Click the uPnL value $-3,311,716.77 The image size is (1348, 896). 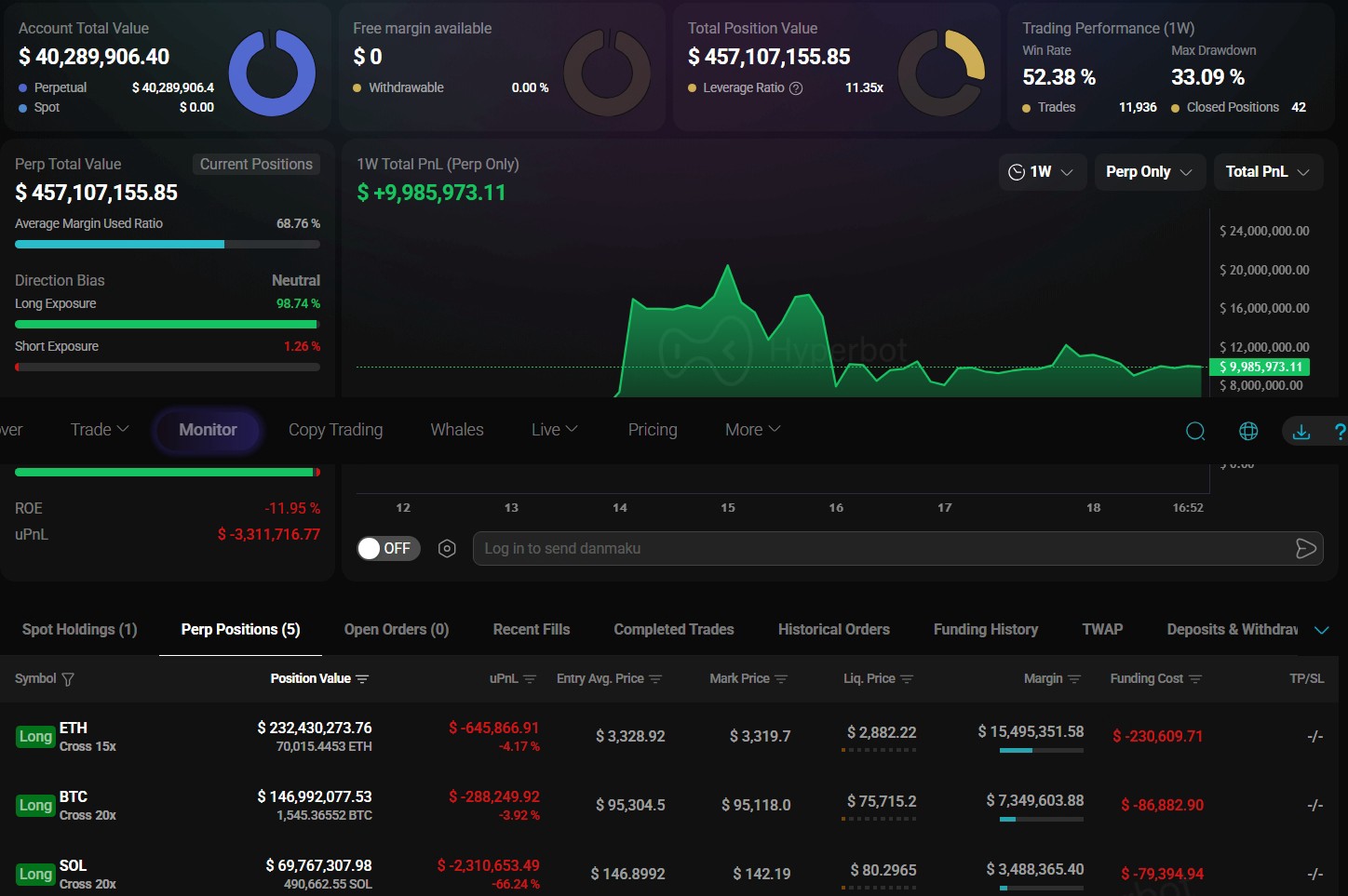click(269, 535)
